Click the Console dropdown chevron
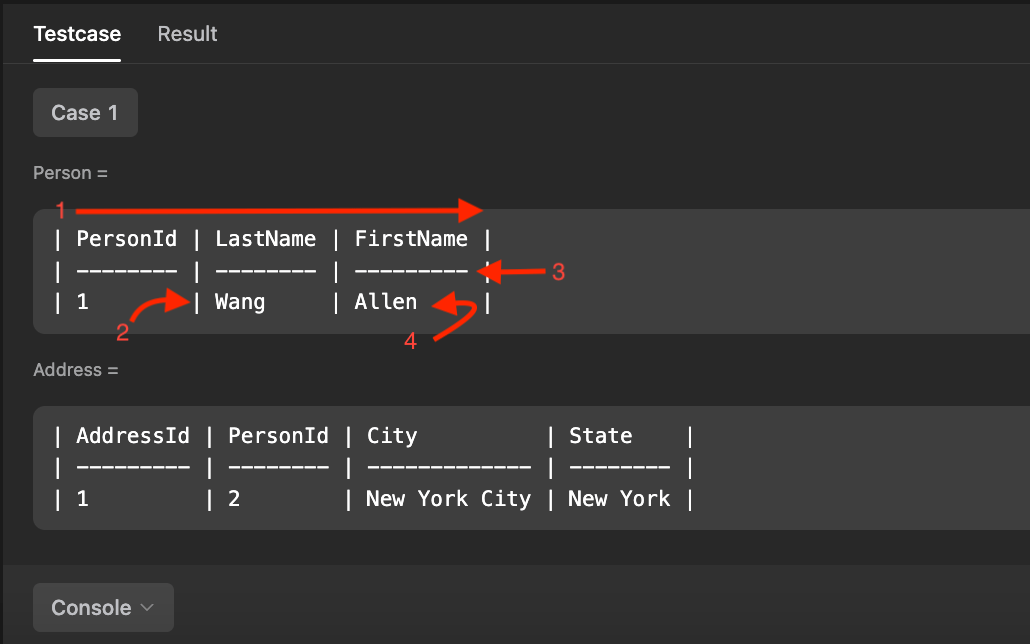 (146, 607)
